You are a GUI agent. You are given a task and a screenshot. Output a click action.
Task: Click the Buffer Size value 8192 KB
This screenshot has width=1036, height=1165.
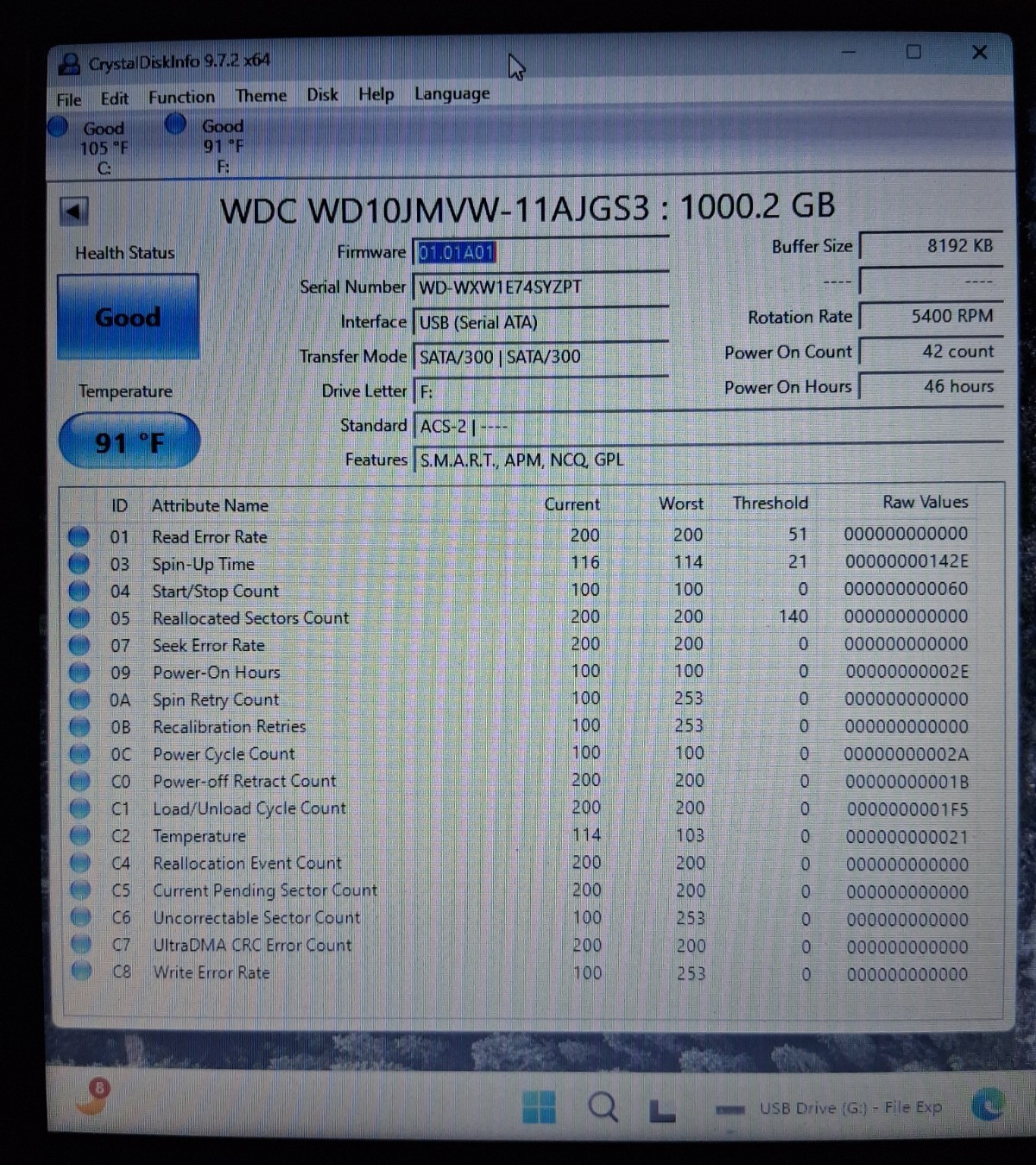(x=931, y=246)
